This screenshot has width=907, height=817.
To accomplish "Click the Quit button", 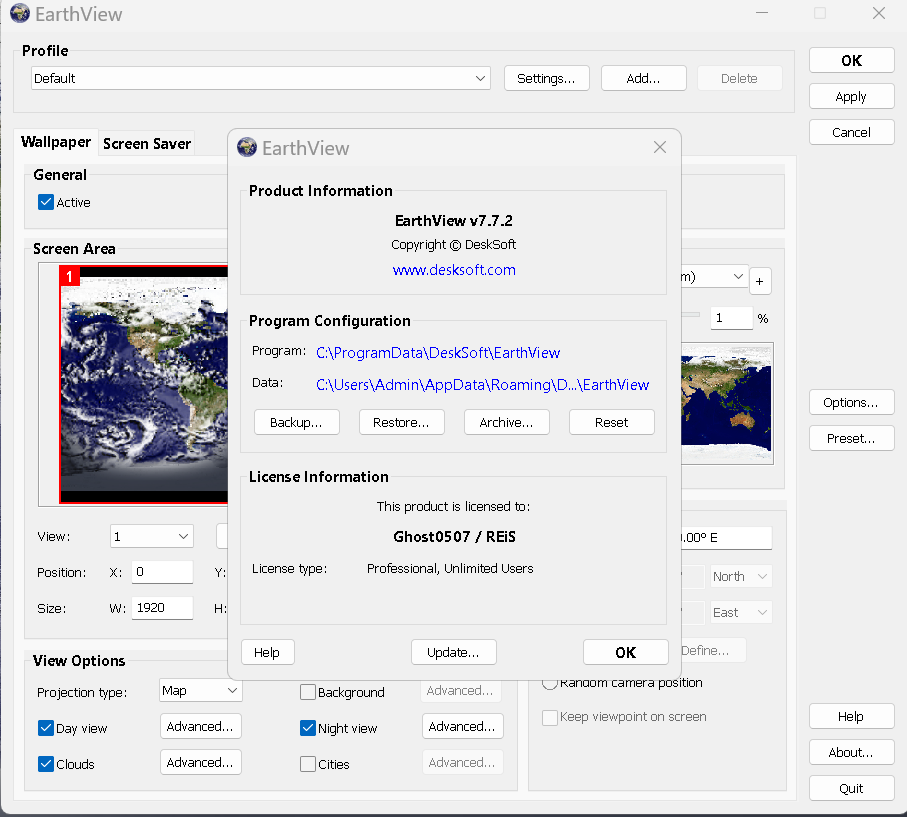I will point(851,788).
